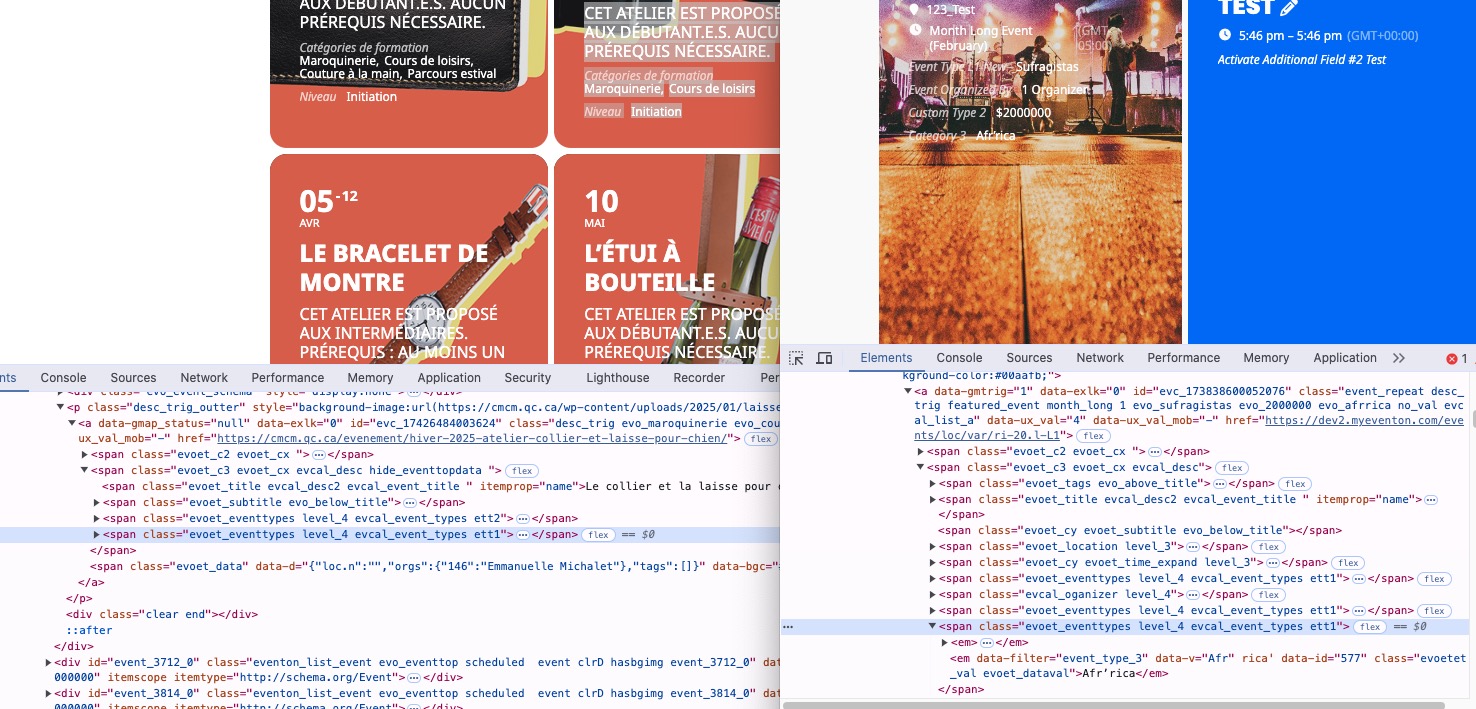Click ellipsis in evoet_time_expand span row

pos(1271,563)
